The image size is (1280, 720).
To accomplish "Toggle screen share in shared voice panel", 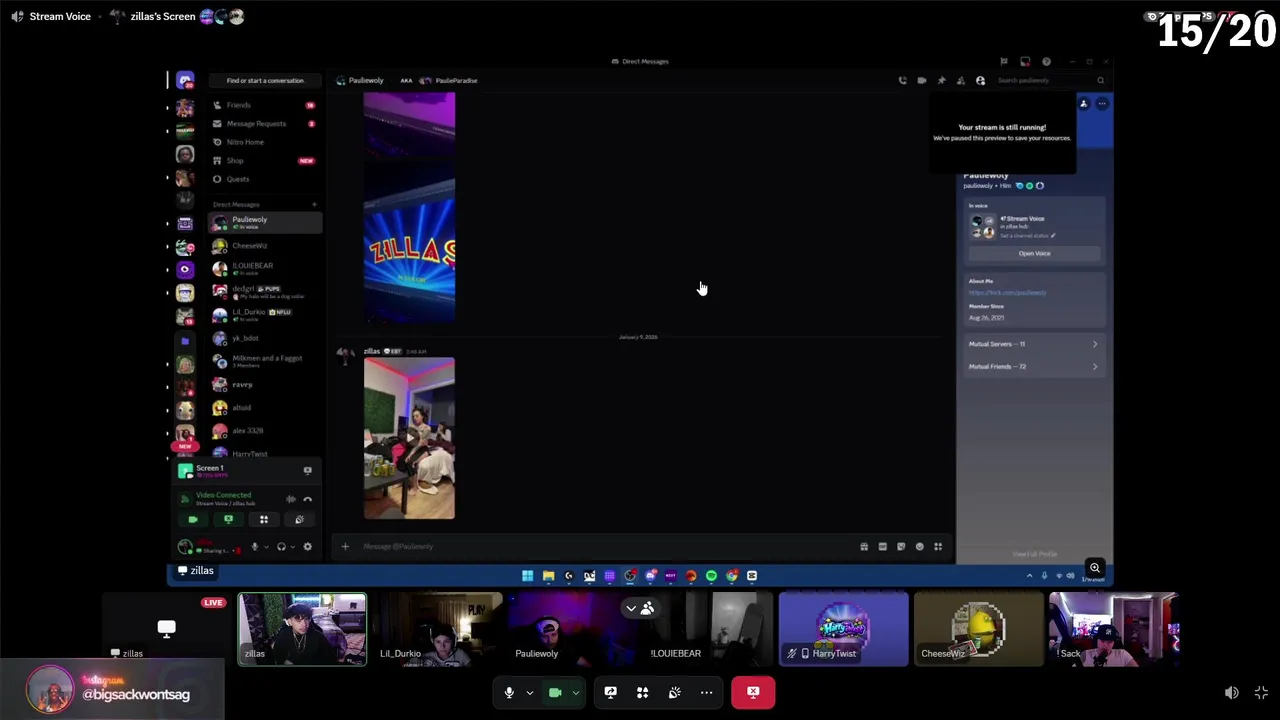I will 228,519.
